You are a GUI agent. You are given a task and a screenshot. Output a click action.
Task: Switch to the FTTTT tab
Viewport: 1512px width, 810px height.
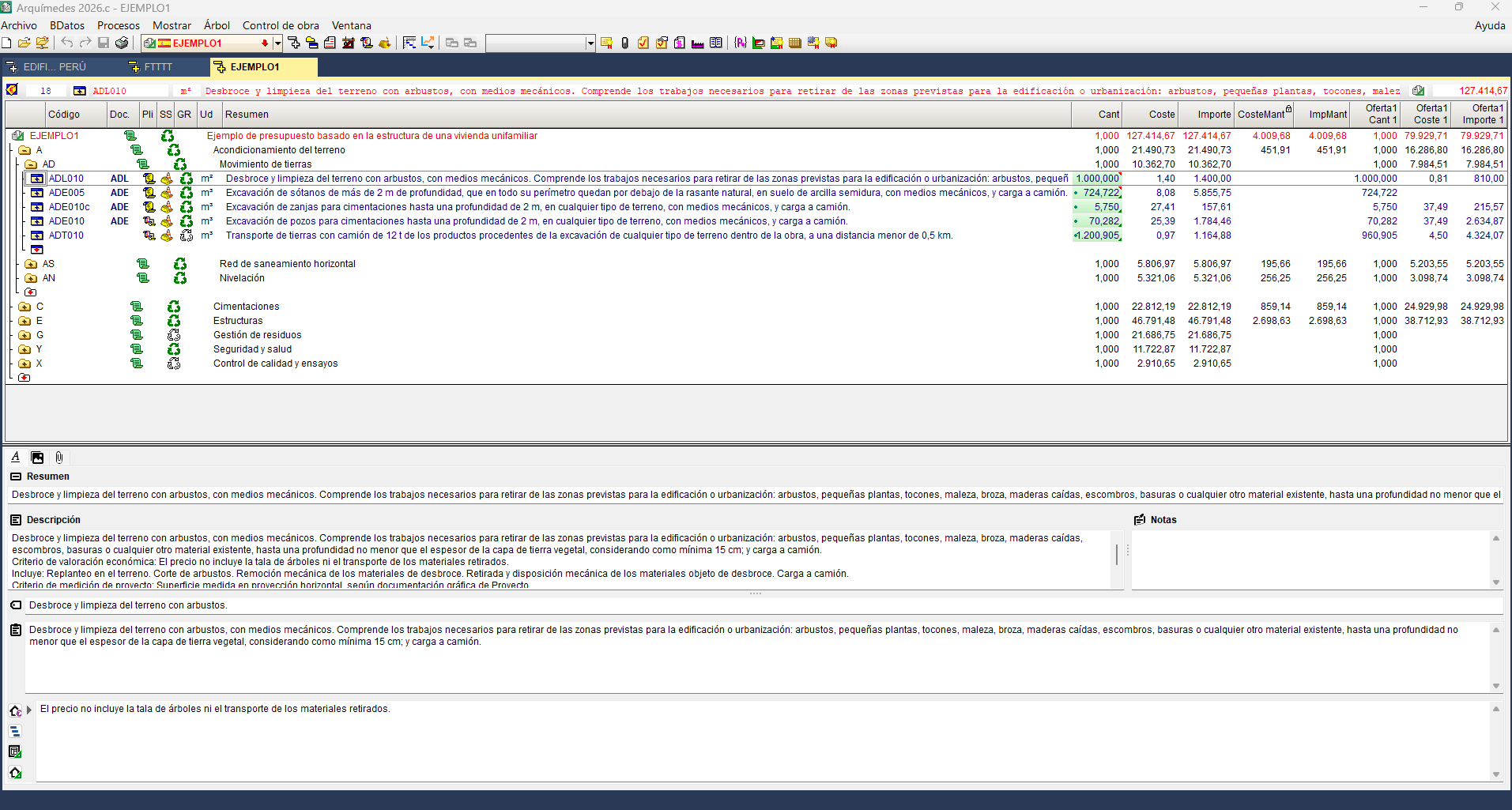[x=157, y=67]
